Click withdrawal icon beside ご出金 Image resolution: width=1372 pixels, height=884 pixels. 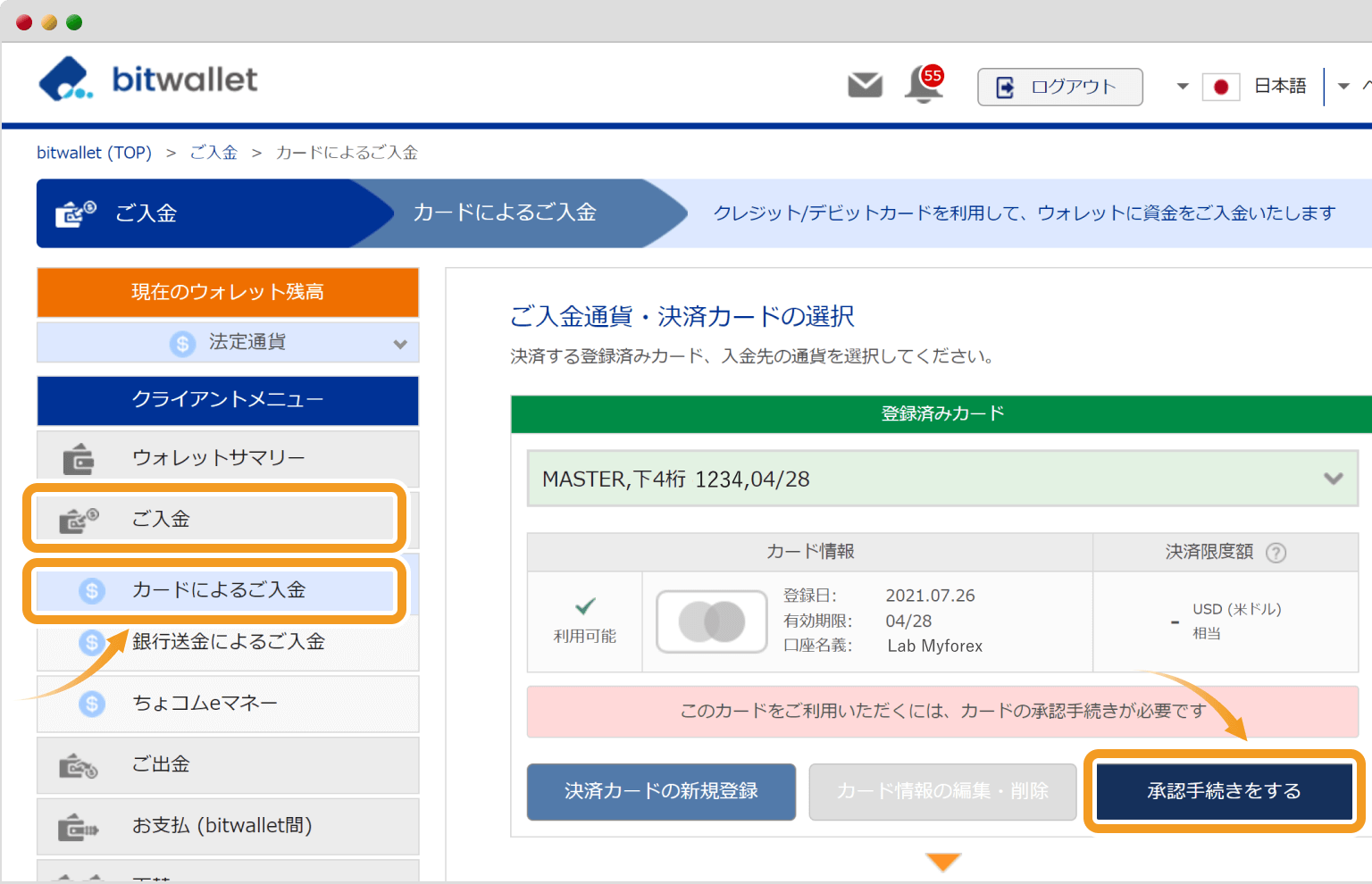pos(79,766)
